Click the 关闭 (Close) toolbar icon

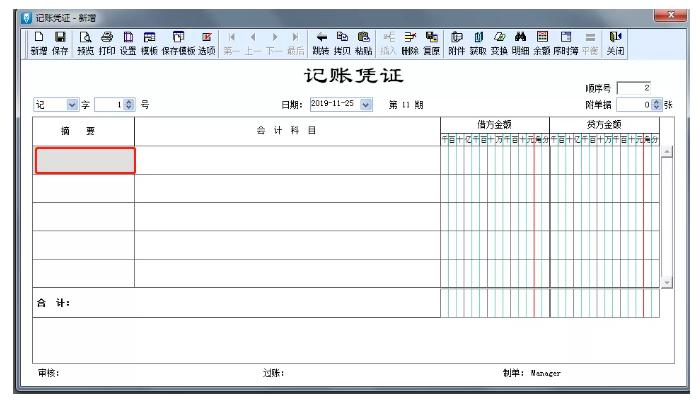(x=615, y=43)
